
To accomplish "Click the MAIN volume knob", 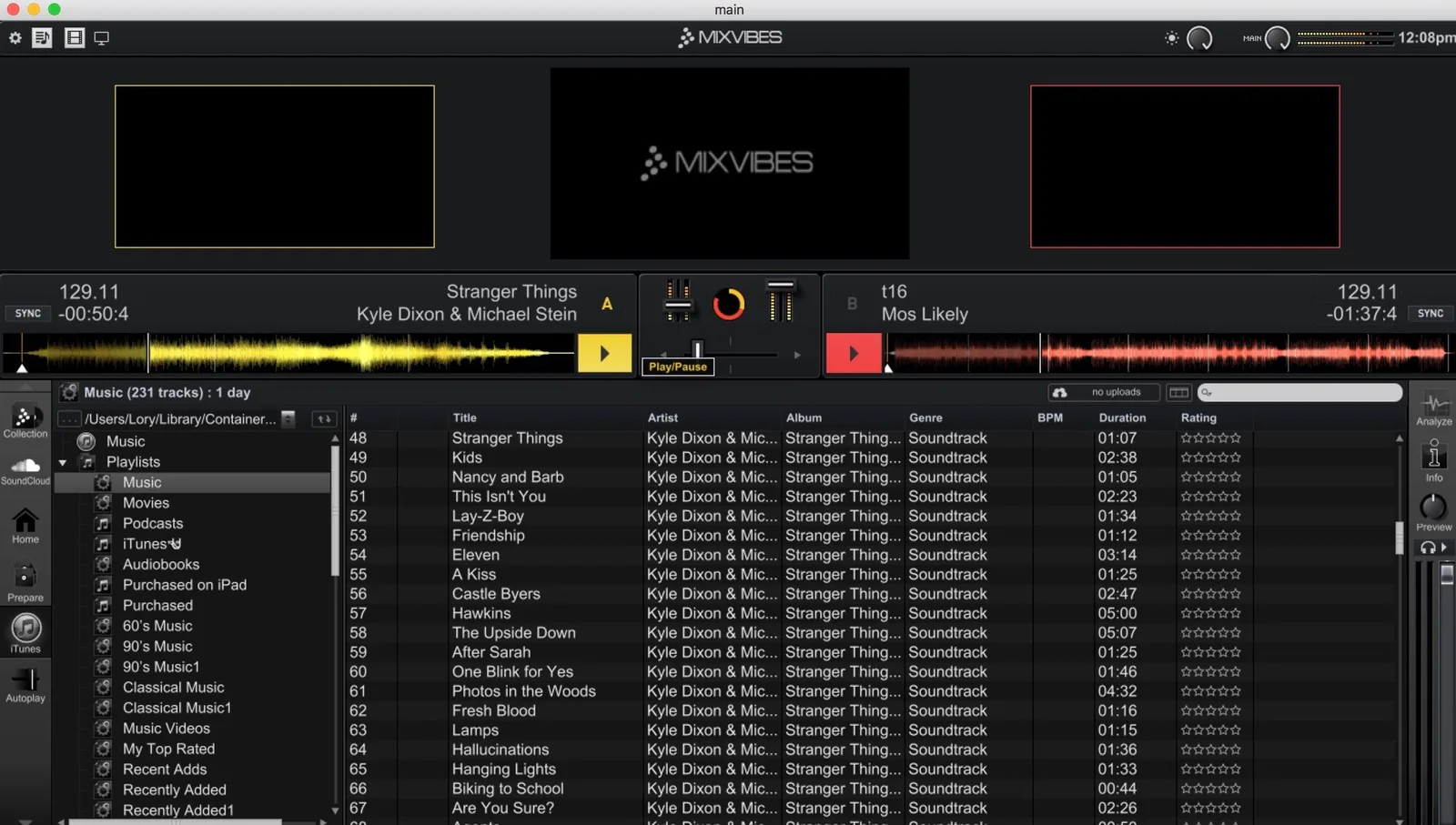I will pos(1278,38).
